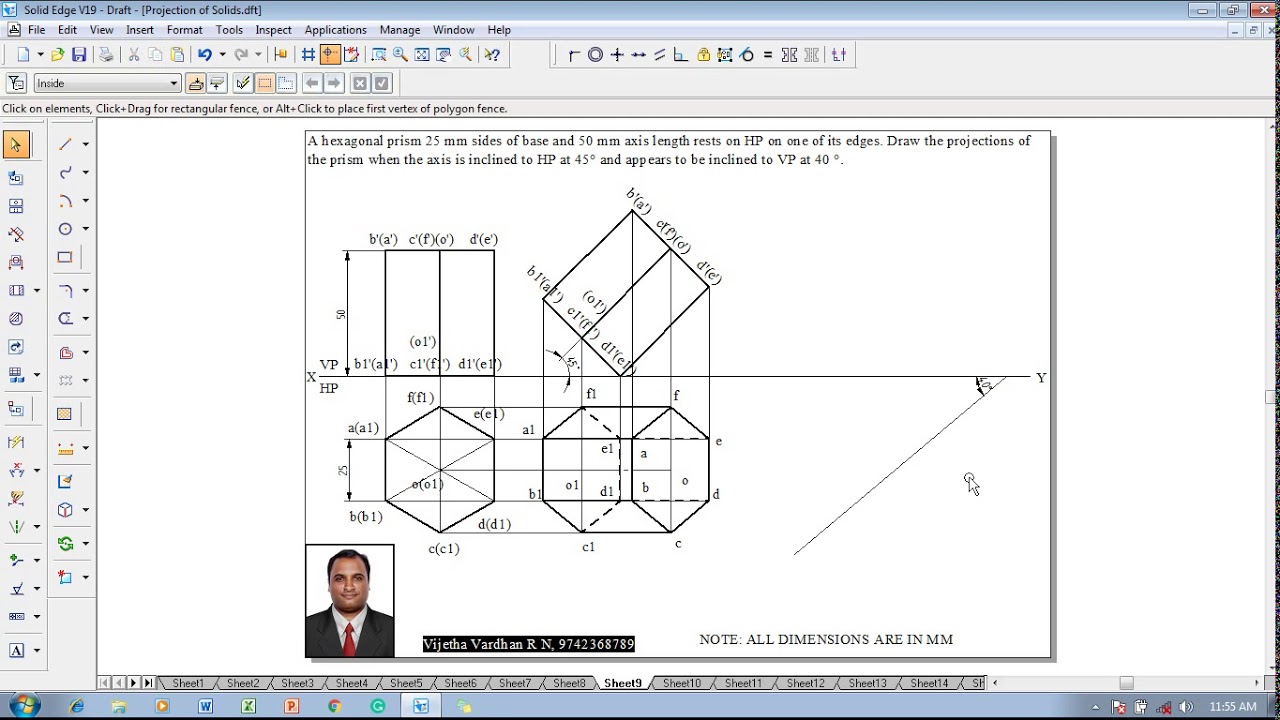Click the Help pointer question icon
Viewport: 1280px width, 720px height.
point(492,55)
